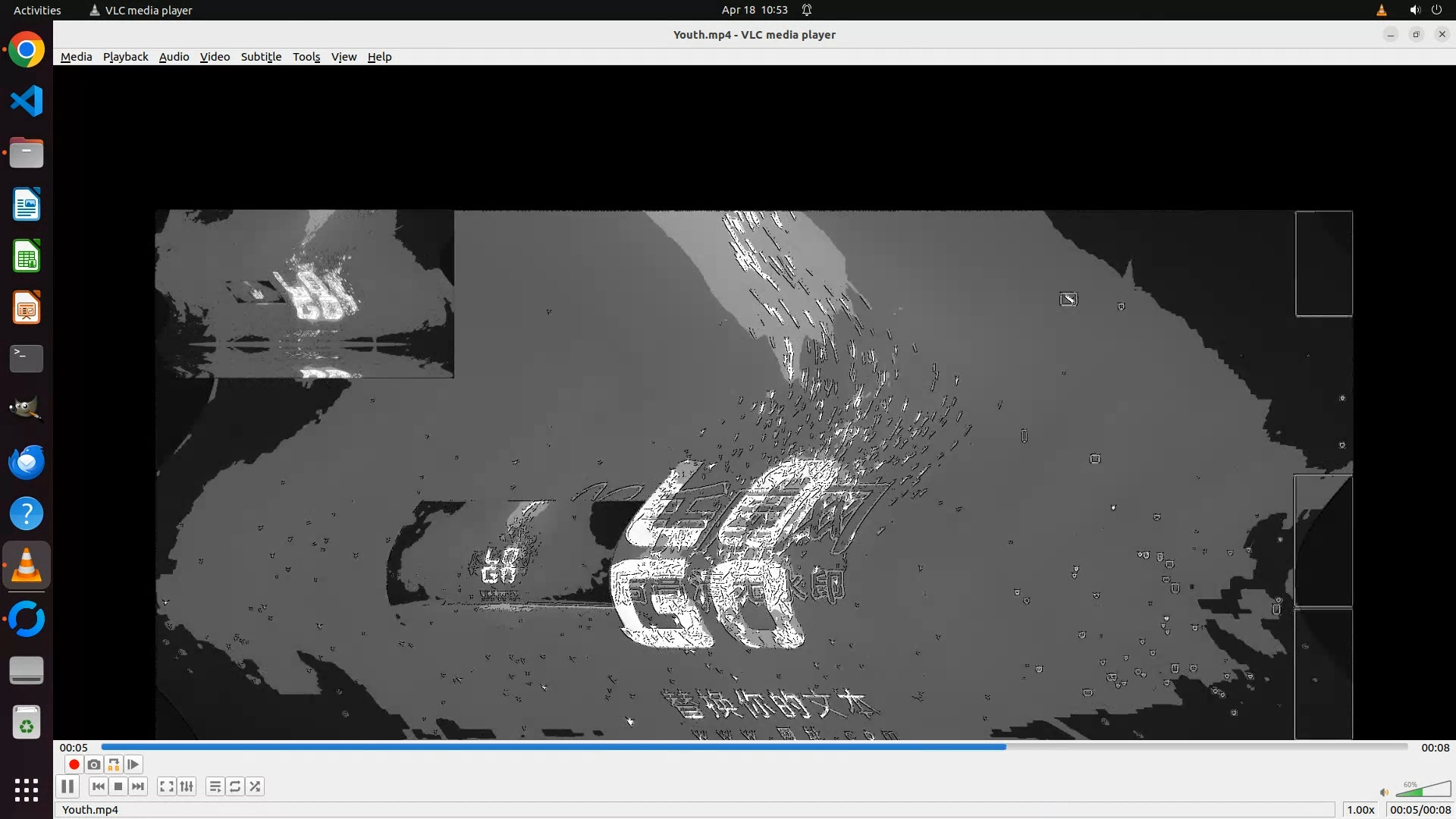The image size is (1456, 819).
Task: Skip to previous media track
Action: [99, 786]
